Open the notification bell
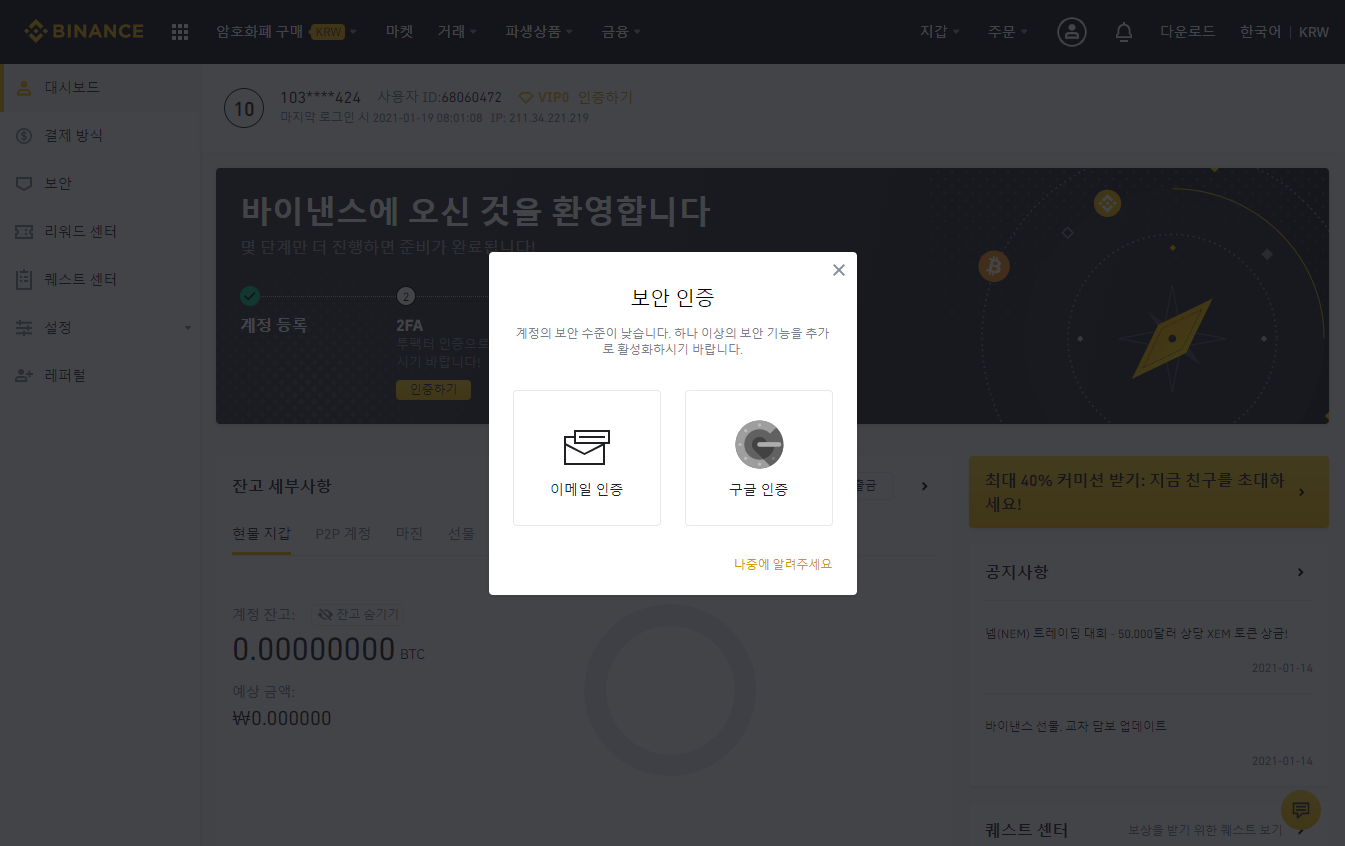The height and width of the screenshot is (846, 1345). coord(1123,32)
